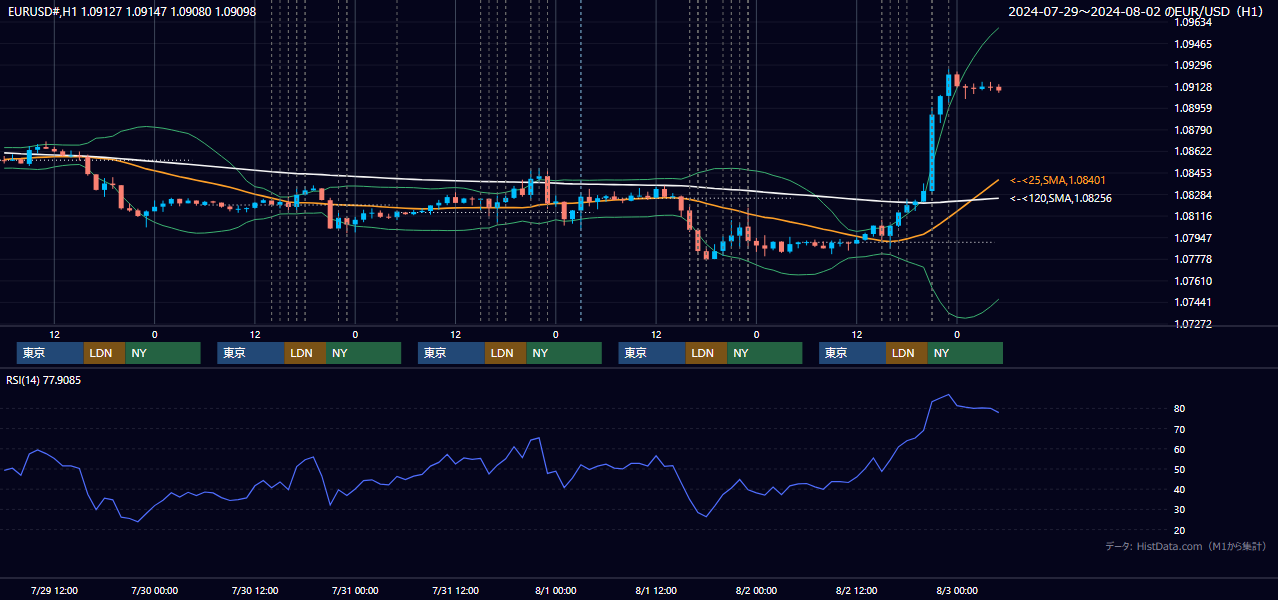Select price label 1.08622

[1193, 151]
